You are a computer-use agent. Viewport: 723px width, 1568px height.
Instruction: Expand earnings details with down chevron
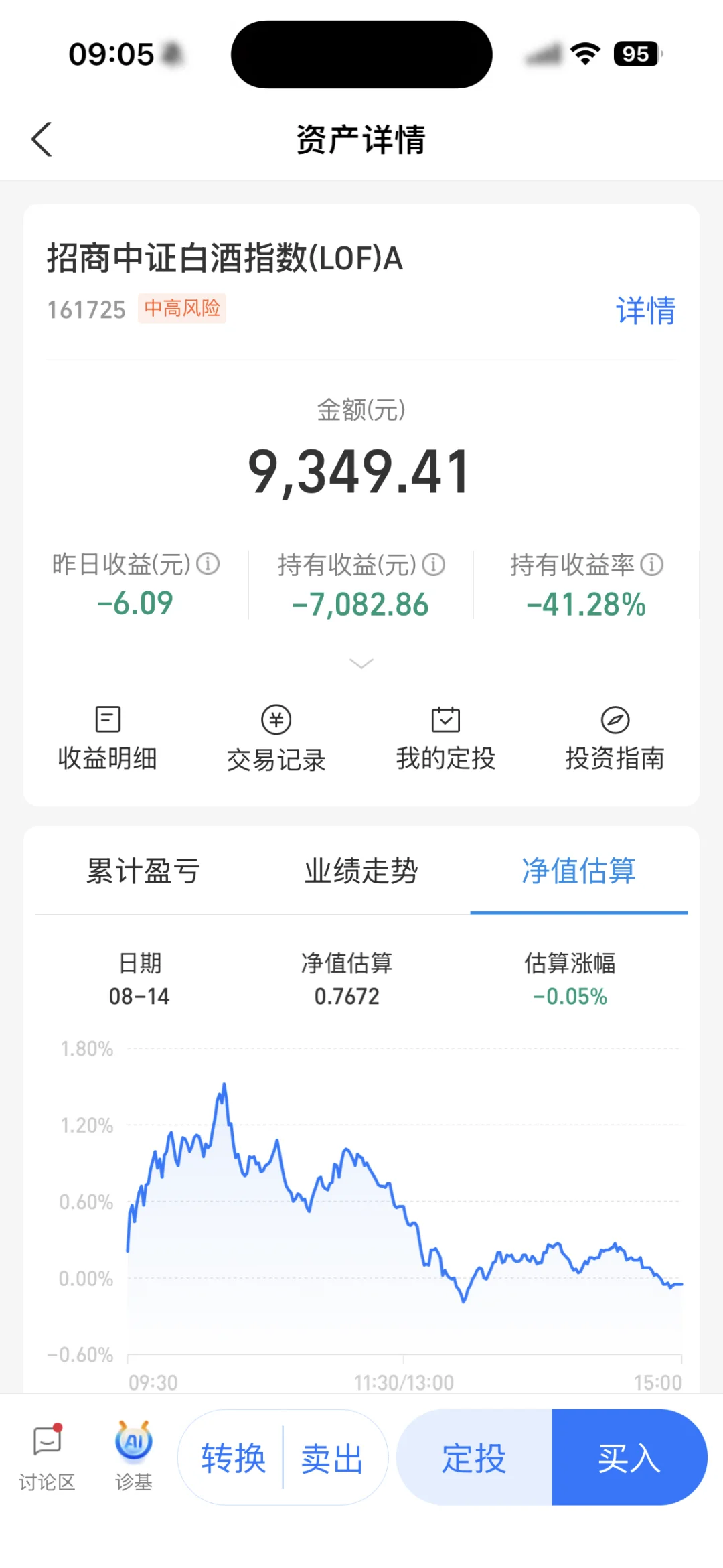coord(361,664)
